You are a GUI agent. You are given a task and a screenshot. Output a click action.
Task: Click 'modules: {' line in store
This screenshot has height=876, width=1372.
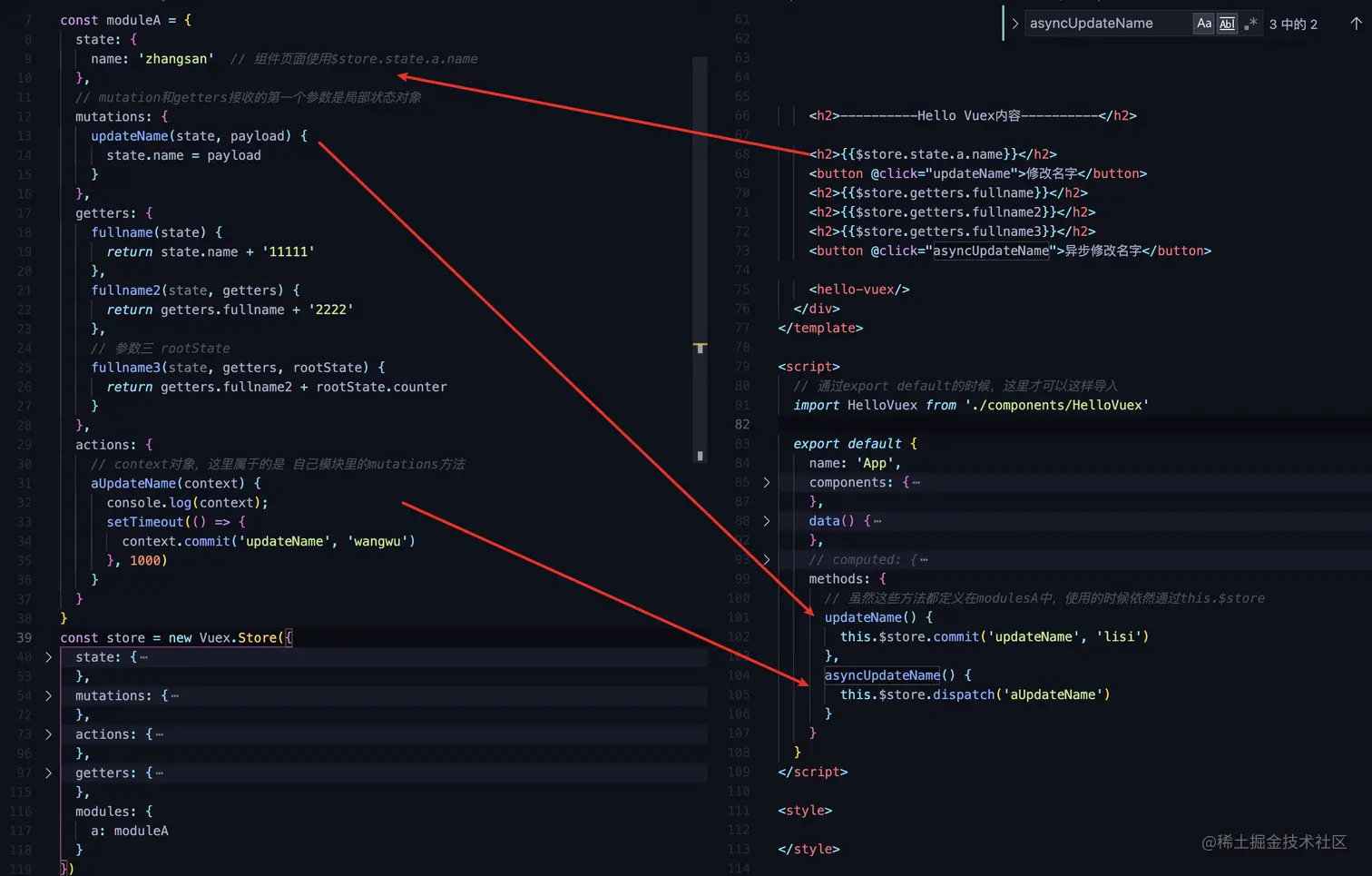113,812
